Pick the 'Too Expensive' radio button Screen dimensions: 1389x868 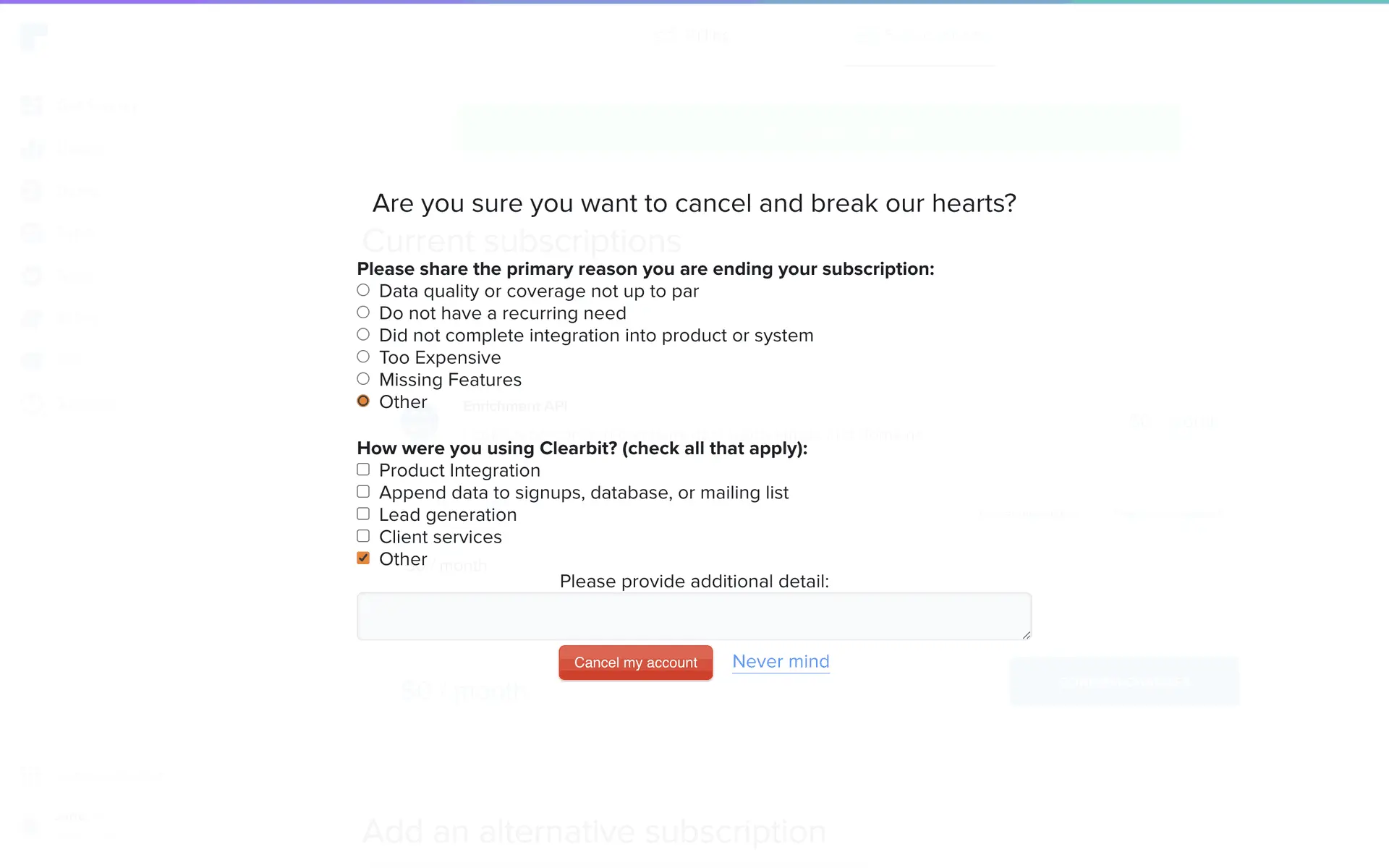[363, 357]
